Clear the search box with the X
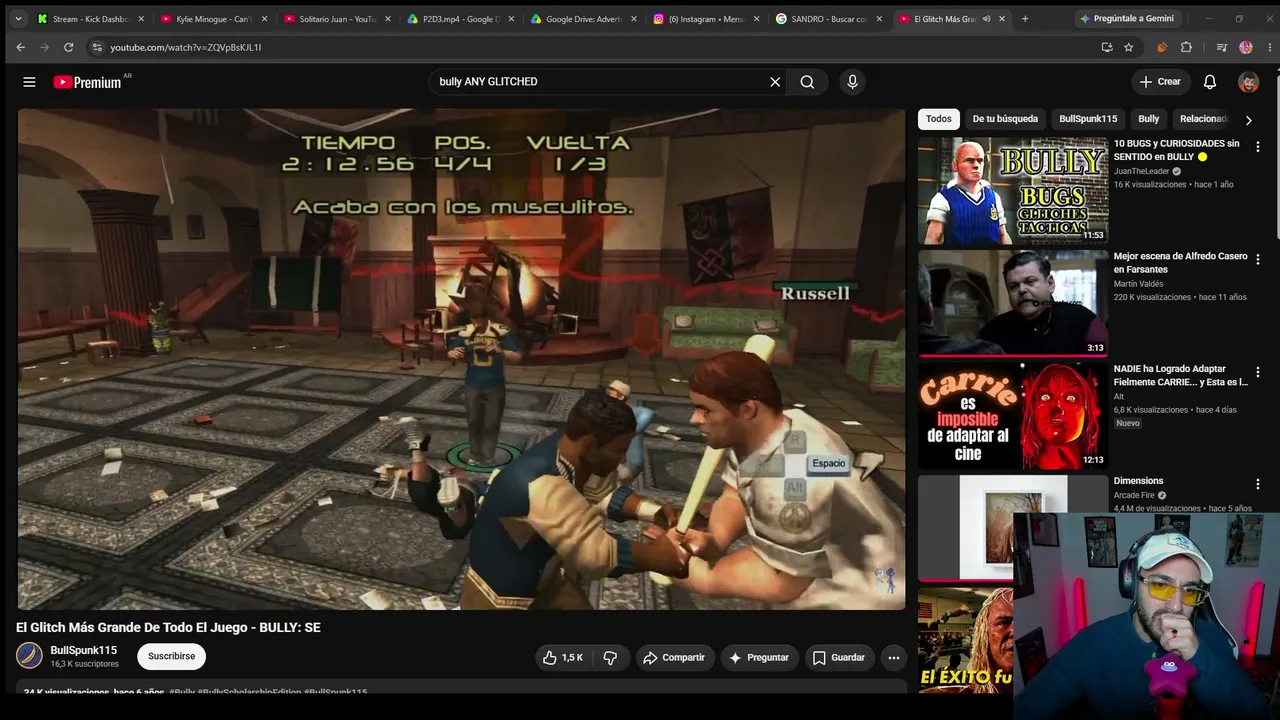The image size is (1280, 720). pyautogui.click(x=775, y=82)
